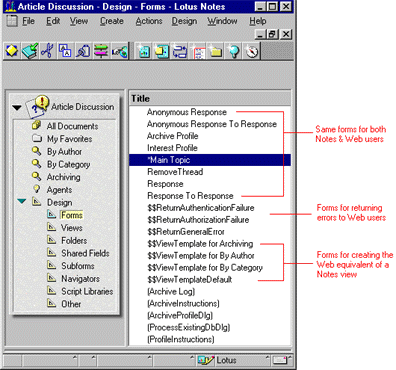This screenshot has width=396, height=370.
Task: Click the blue looping arrows toolbar icon
Action: pos(180,51)
